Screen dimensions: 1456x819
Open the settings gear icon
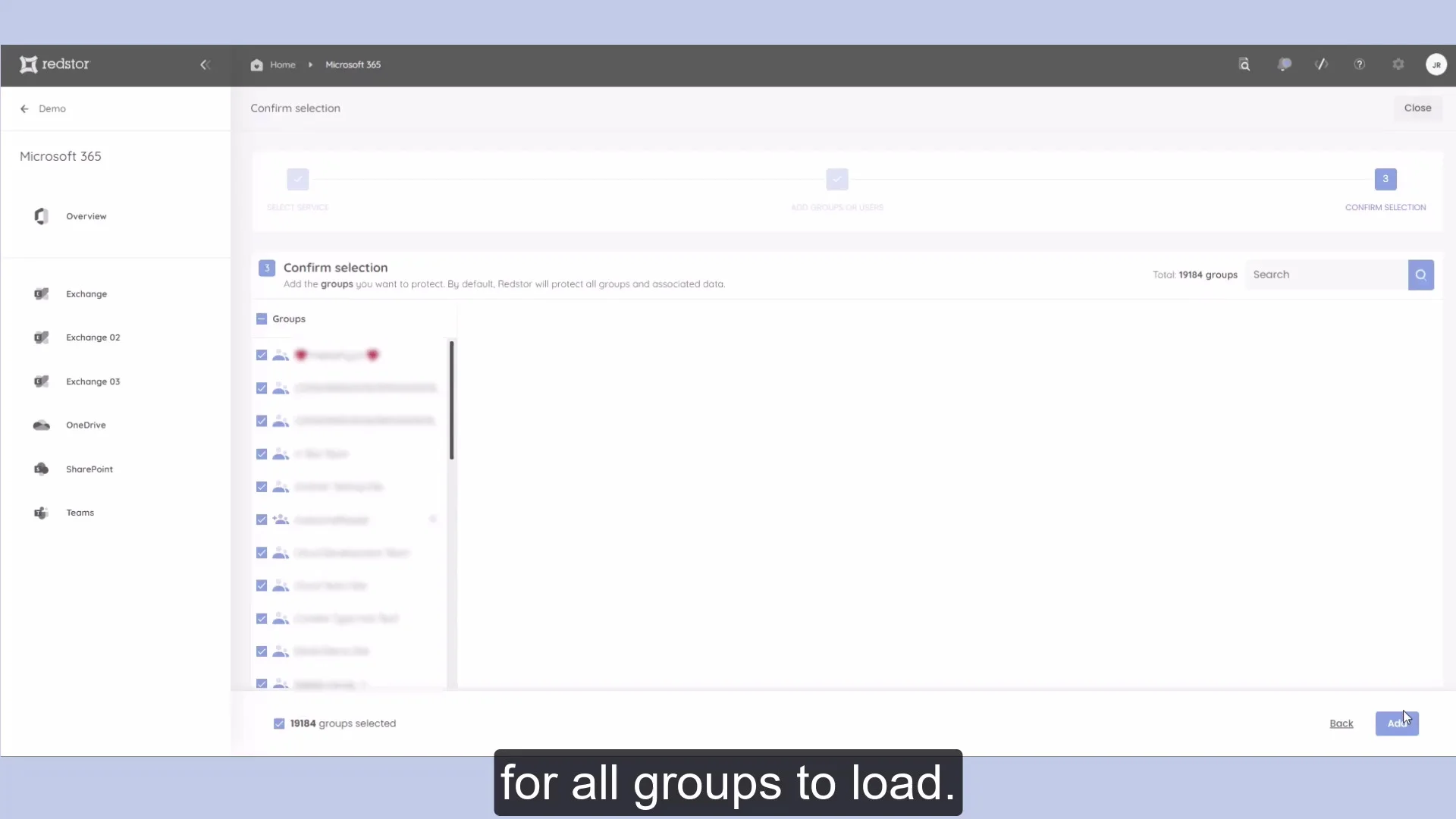(x=1398, y=65)
